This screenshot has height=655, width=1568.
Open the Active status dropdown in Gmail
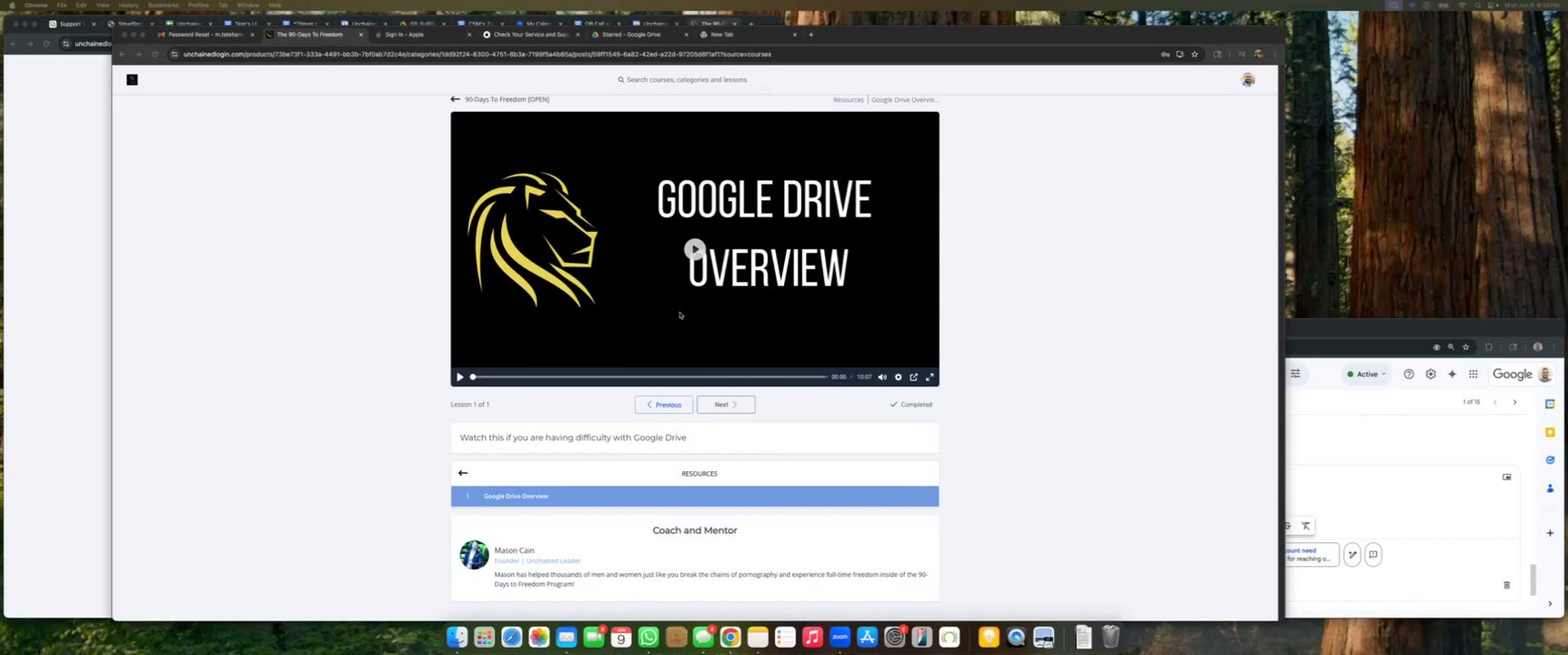pos(1367,374)
